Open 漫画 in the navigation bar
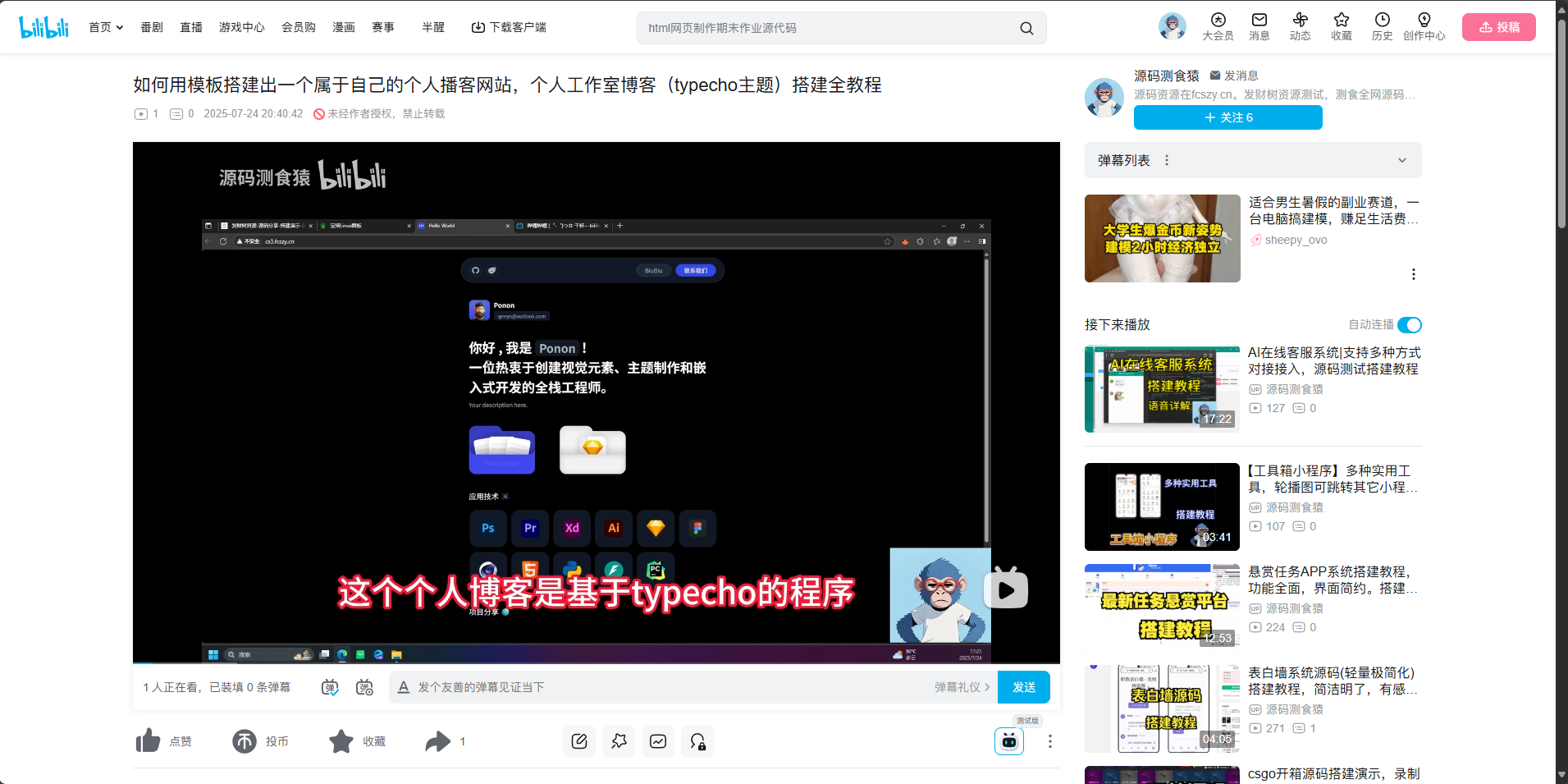The height and width of the screenshot is (784, 1568). 344,27
